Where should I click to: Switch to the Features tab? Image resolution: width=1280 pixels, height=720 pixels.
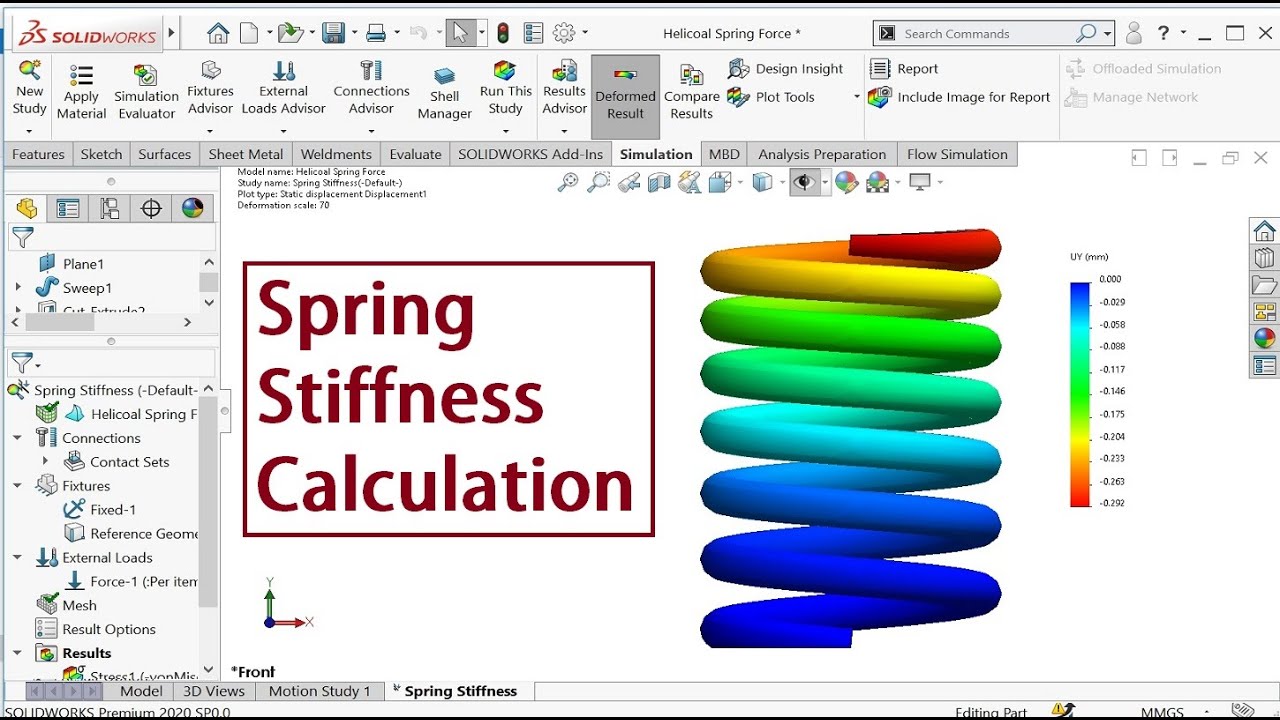tap(38, 154)
